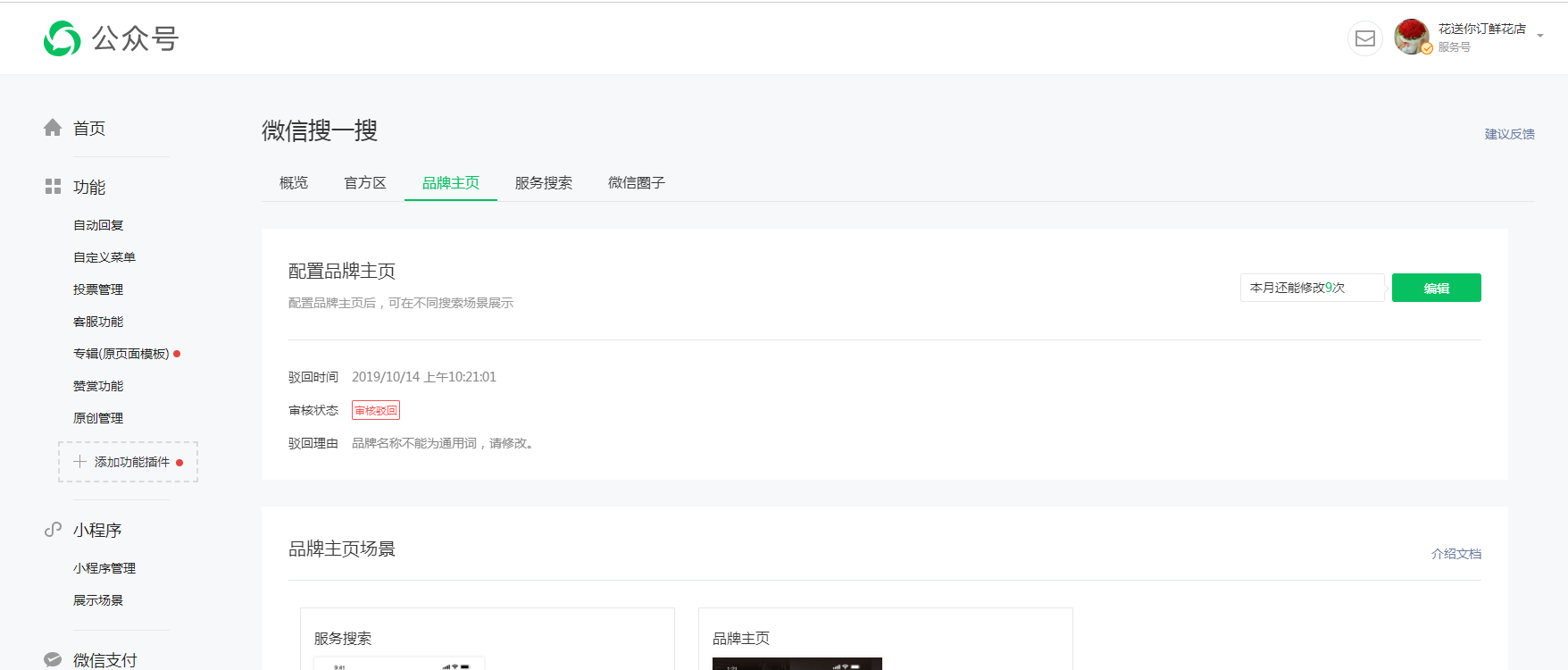Click the 小程序 section label
This screenshot has width=1568, height=670.
[97, 530]
